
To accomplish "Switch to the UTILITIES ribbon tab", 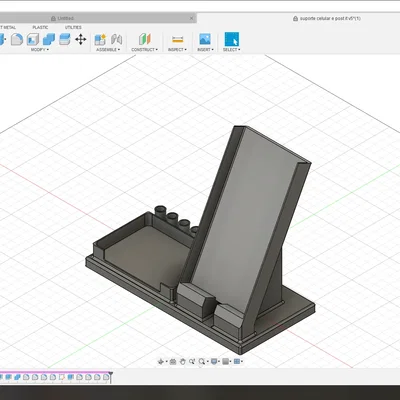I will [x=73, y=27].
